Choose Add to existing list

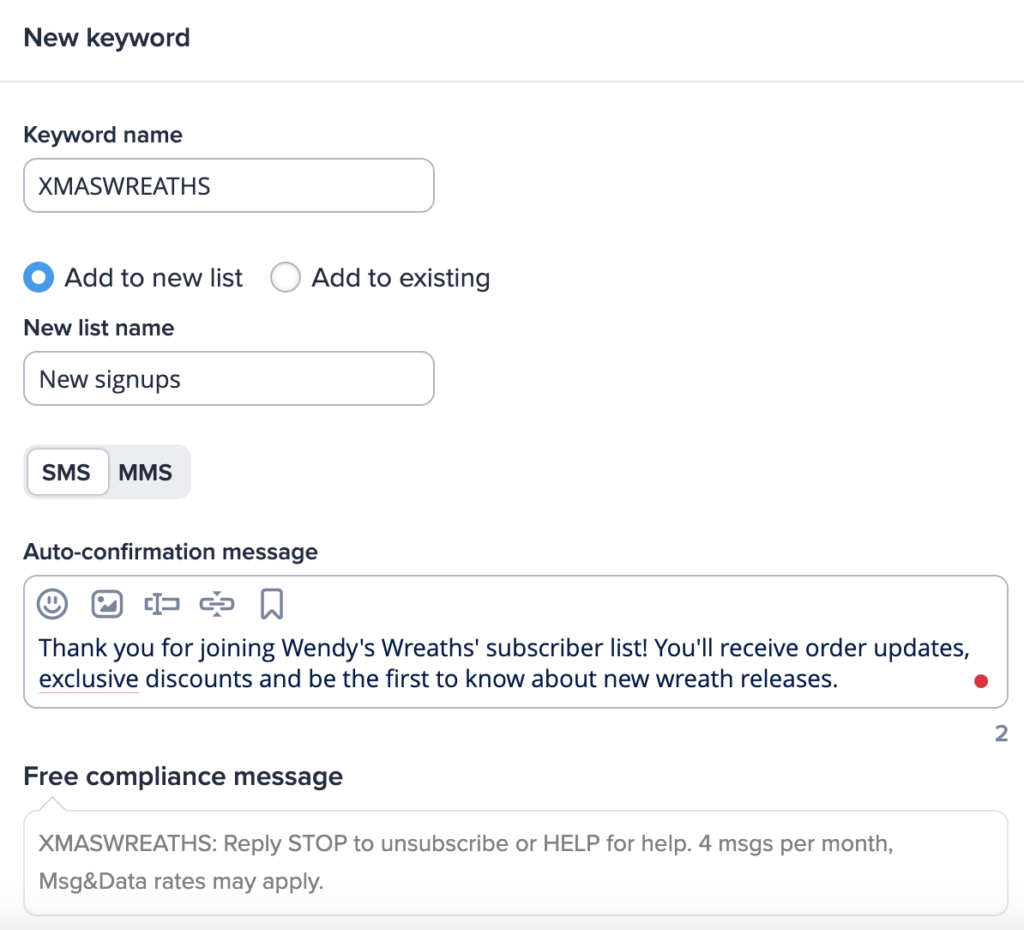point(286,277)
